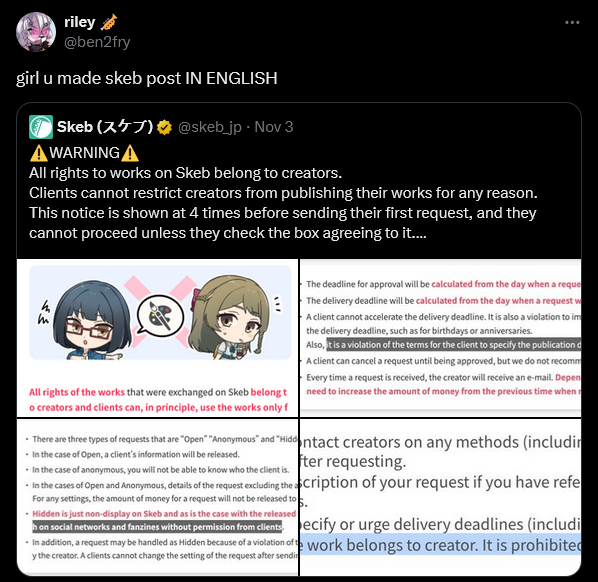598x582 pixels.
Task: Open the three-dot more options menu
Action: (572, 23)
